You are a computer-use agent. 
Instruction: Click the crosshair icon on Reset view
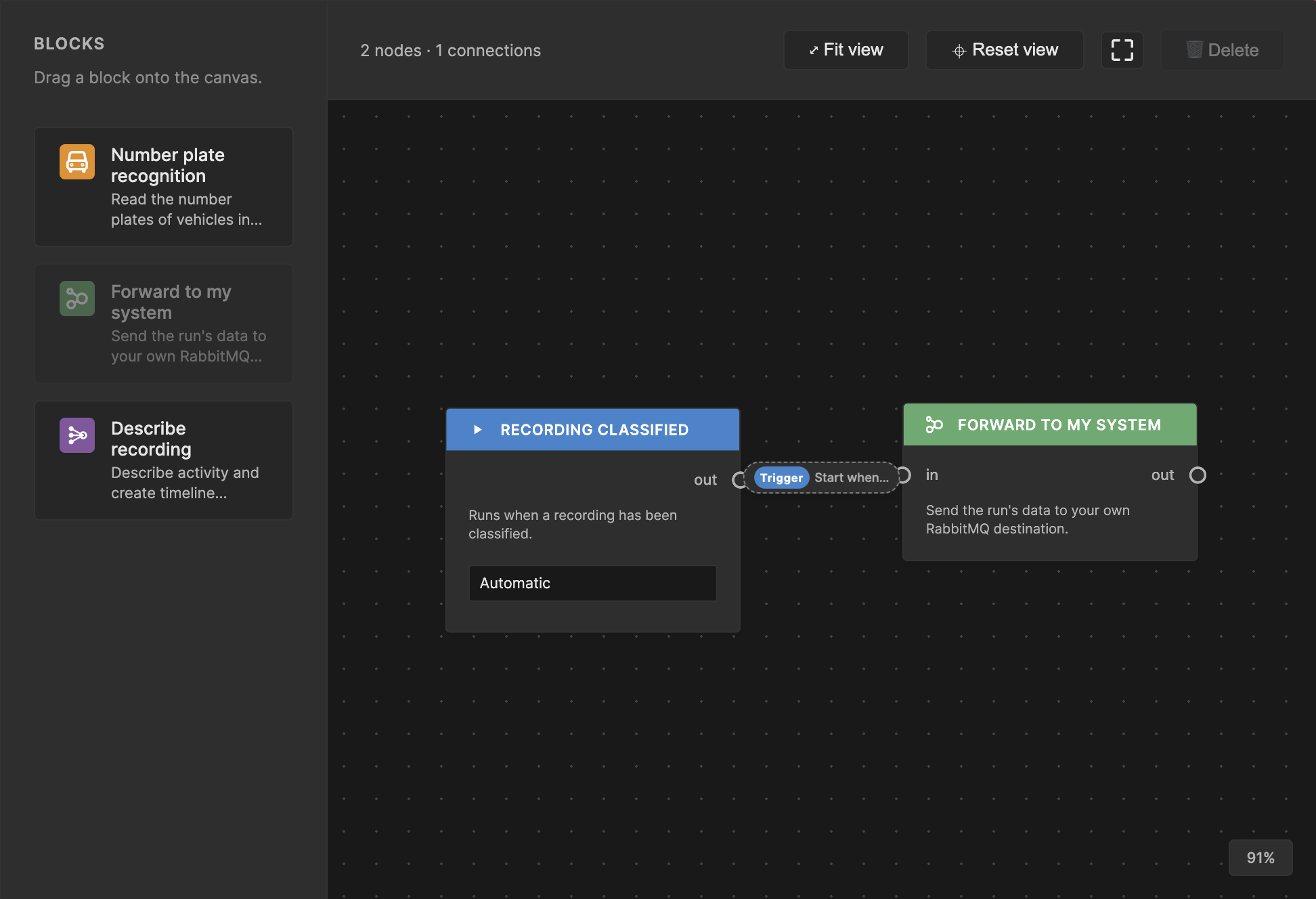point(959,51)
